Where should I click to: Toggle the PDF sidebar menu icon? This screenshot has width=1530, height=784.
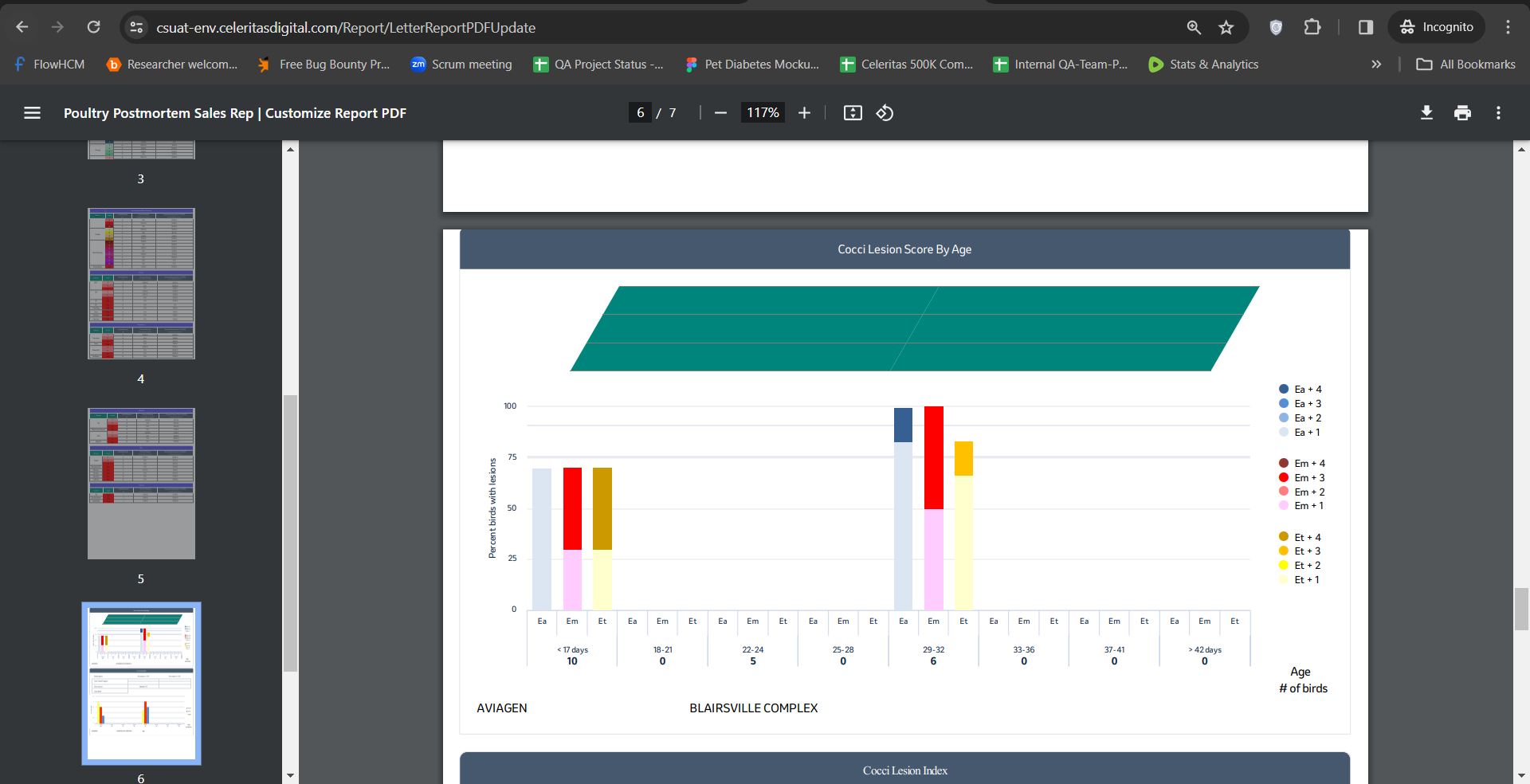(x=32, y=113)
